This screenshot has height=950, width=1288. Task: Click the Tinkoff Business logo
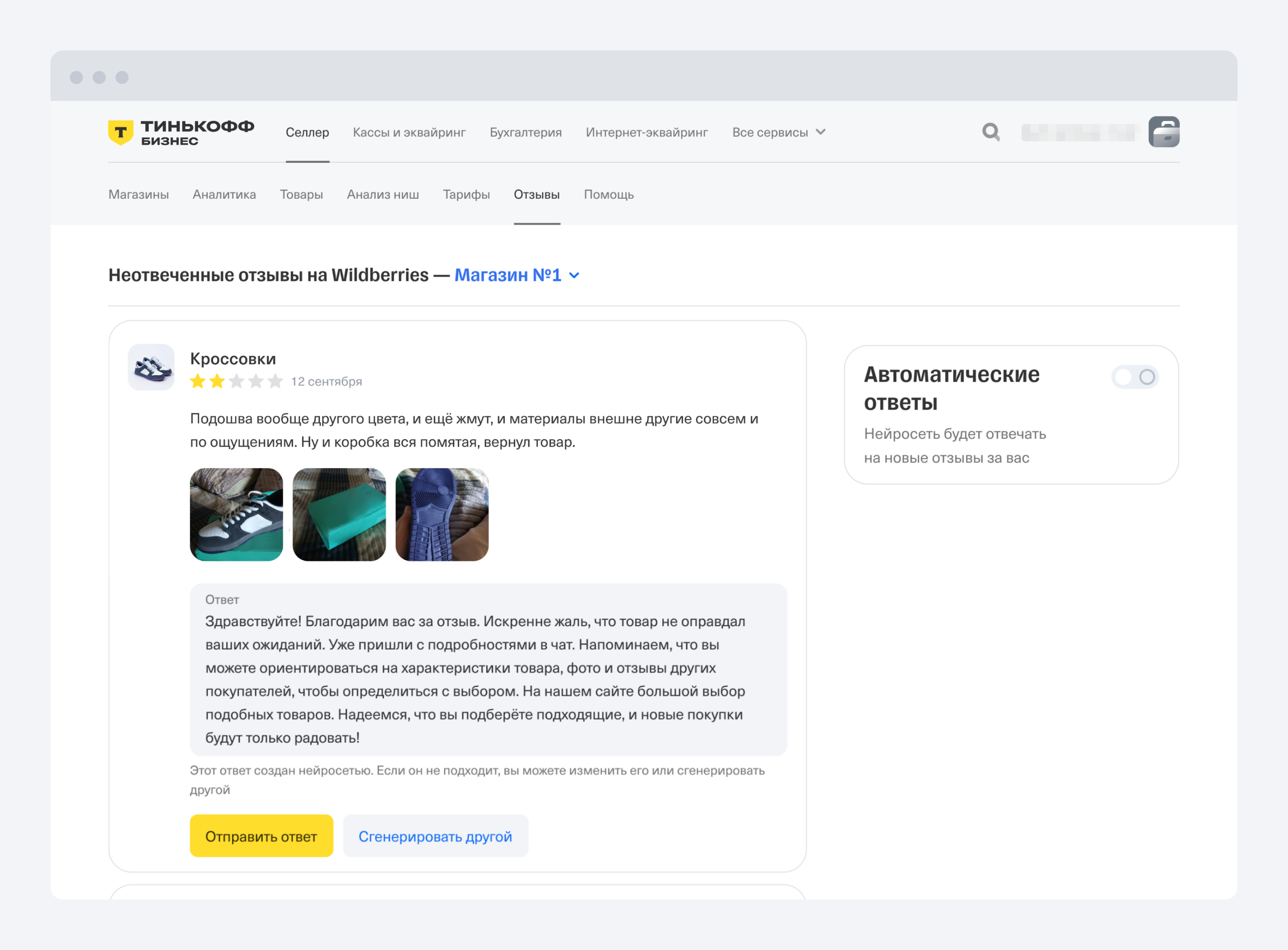click(x=181, y=132)
